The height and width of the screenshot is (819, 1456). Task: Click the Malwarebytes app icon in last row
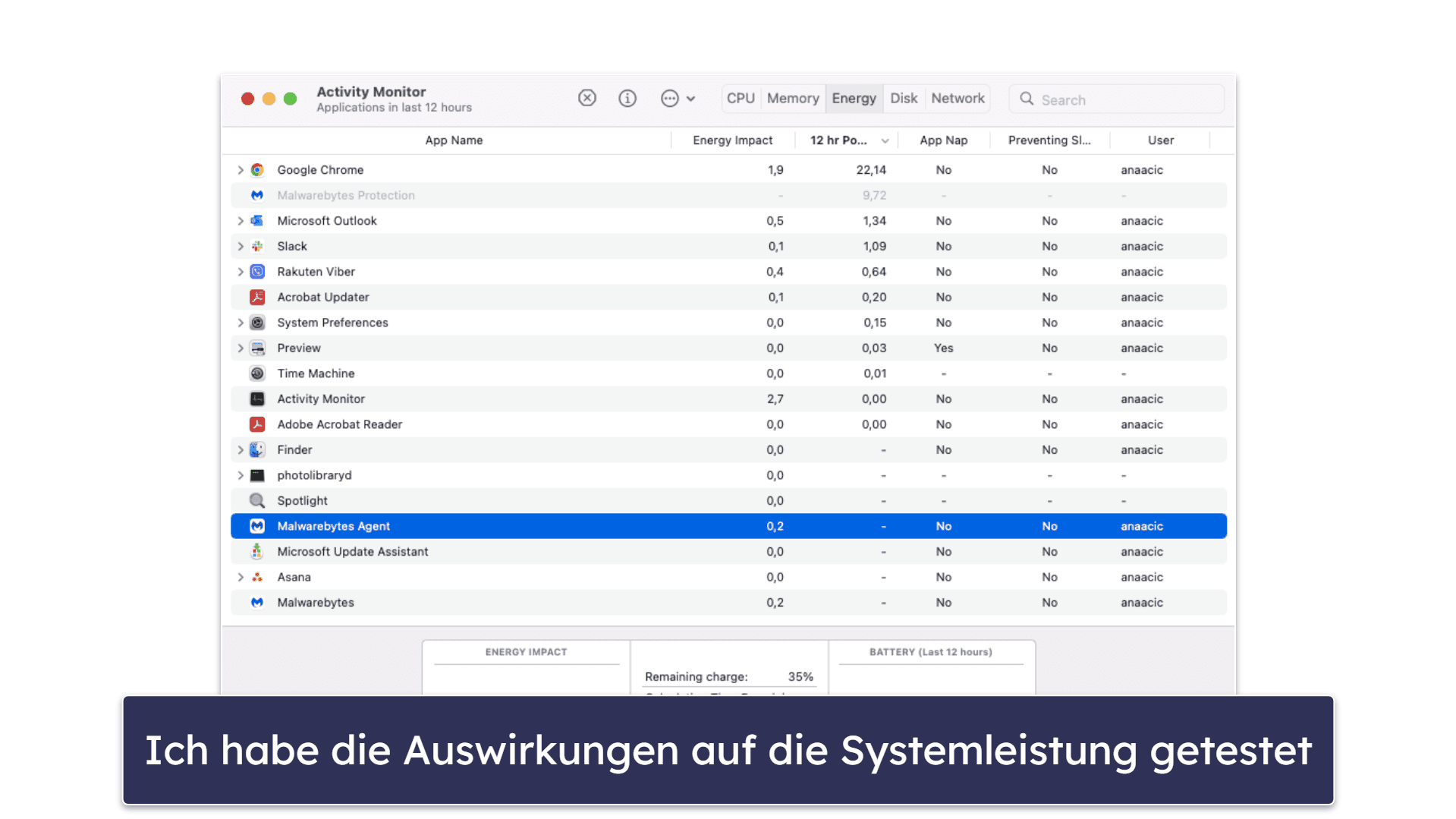click(257, 603)
